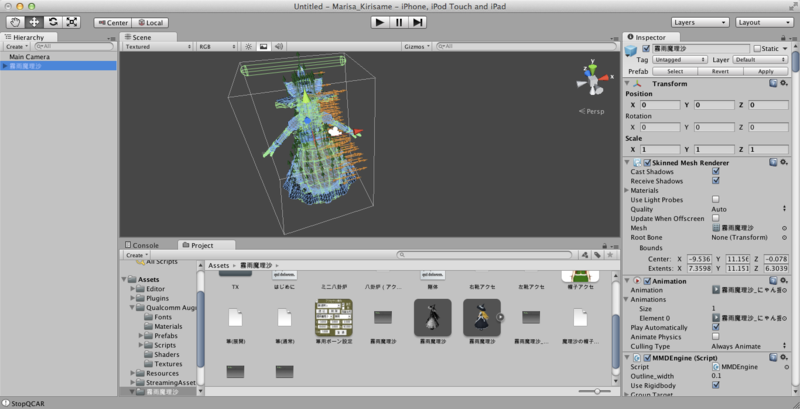Toggle scene skybox overlay image icon
Viewport: 800px width, 409px height.
pos(263,46)
